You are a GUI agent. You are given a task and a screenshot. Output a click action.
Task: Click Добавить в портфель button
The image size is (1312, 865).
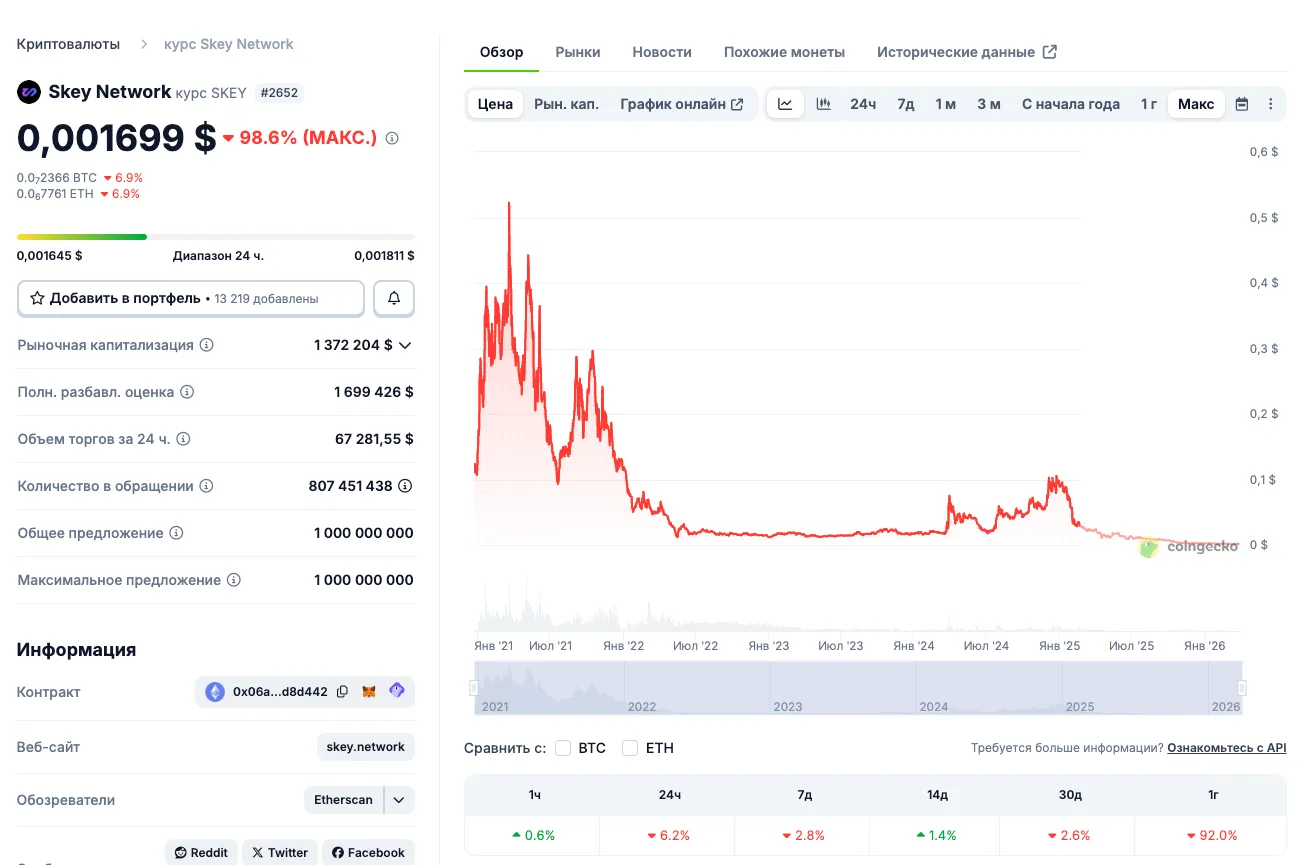(x=191, y=298)
